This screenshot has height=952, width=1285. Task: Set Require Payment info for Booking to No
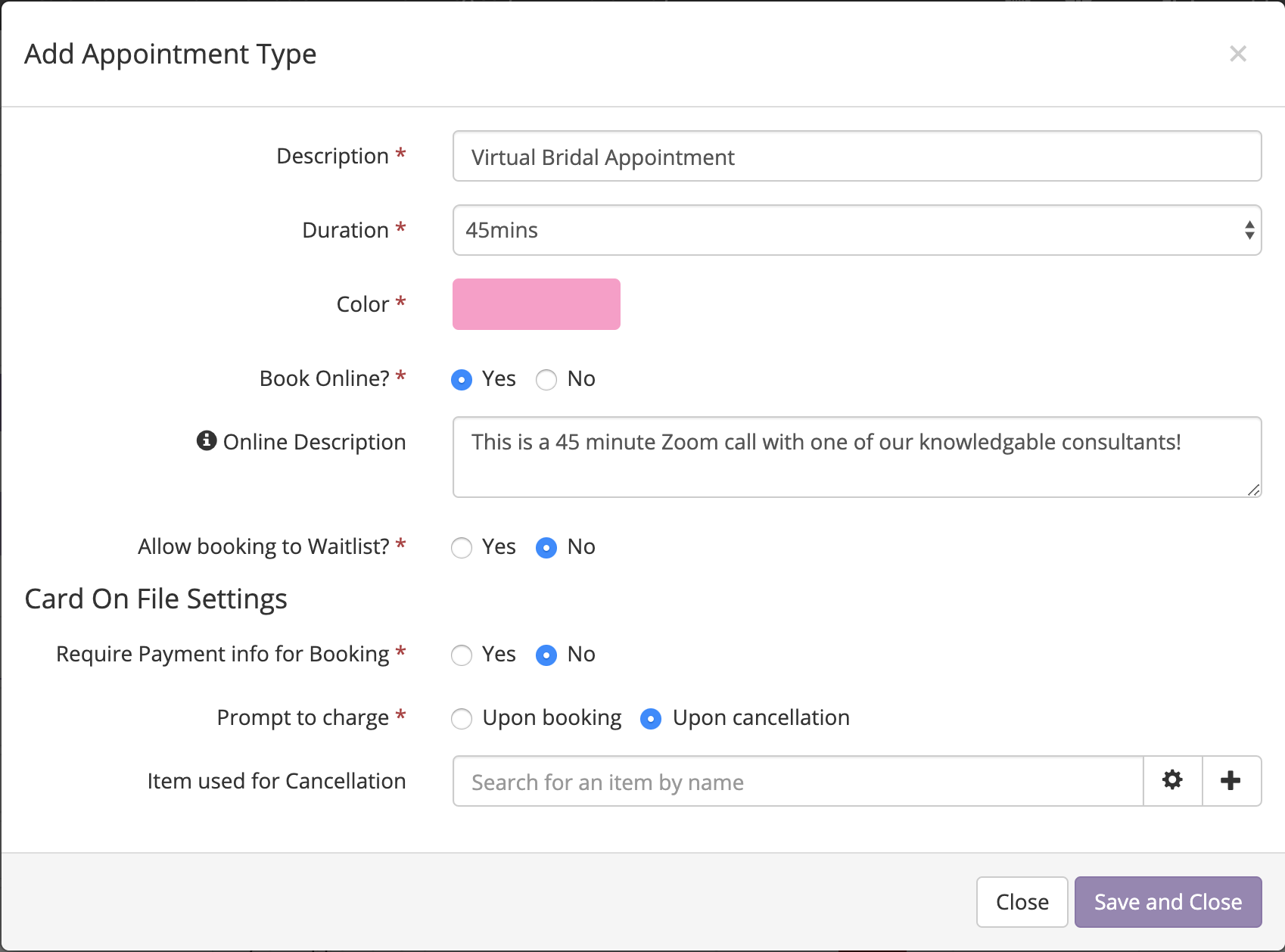click(x=546, y=655)
